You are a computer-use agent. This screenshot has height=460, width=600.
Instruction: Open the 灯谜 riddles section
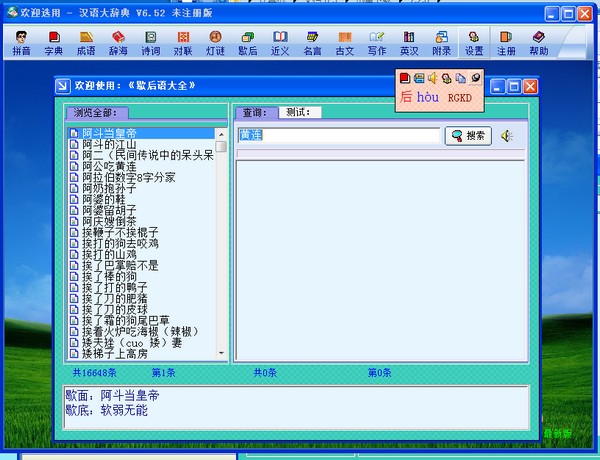pyautogui.click(x=215, y=43)
